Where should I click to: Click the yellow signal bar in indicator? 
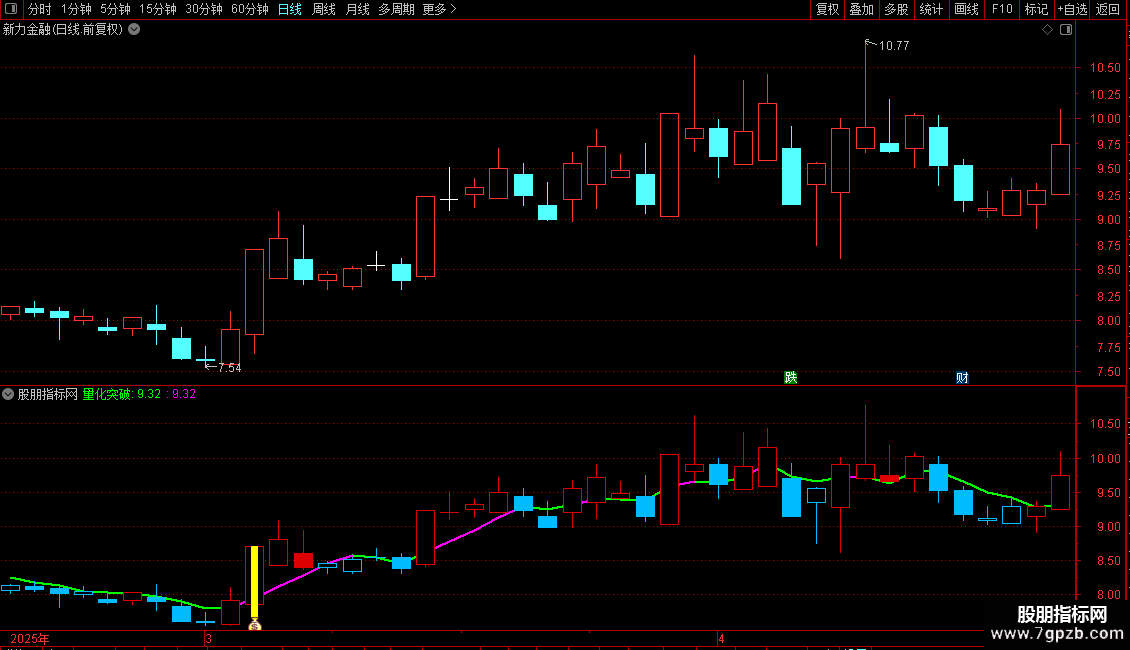[x=254, y=582]
